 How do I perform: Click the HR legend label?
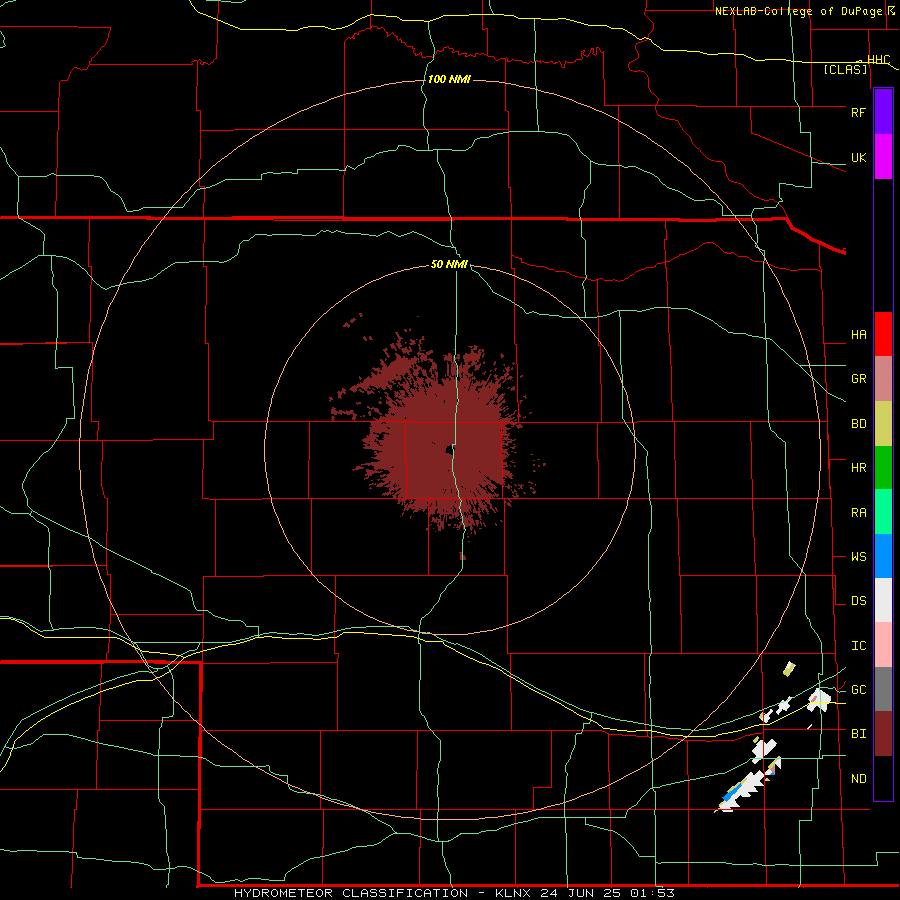858,468
